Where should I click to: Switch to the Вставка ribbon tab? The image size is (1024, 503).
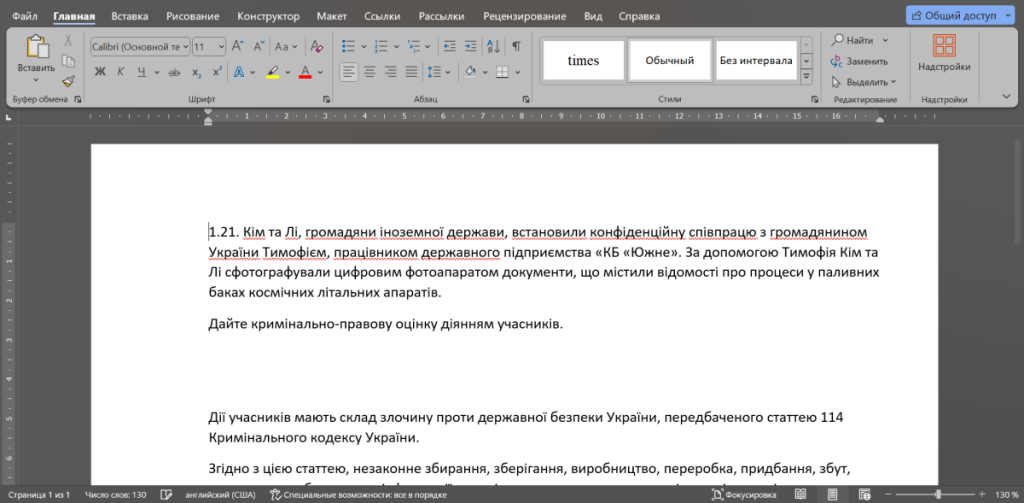coord(130,17)
